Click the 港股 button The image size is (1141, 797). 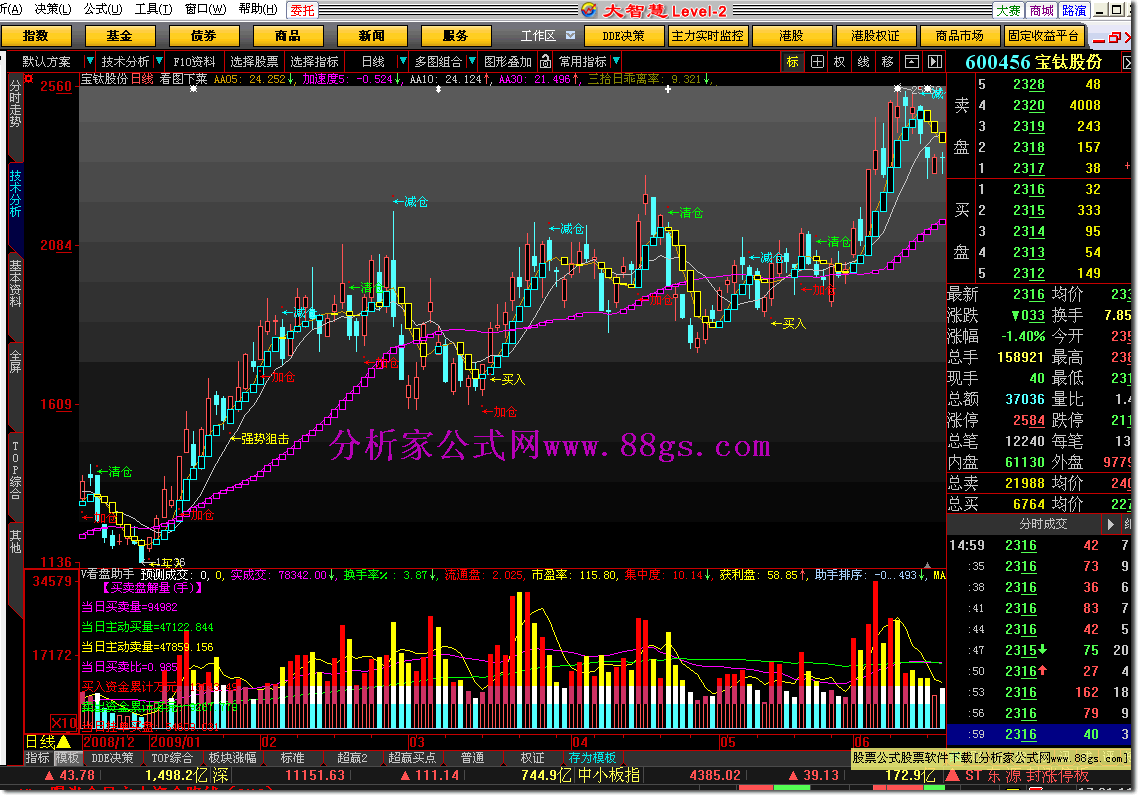click(x=792, y=36)
